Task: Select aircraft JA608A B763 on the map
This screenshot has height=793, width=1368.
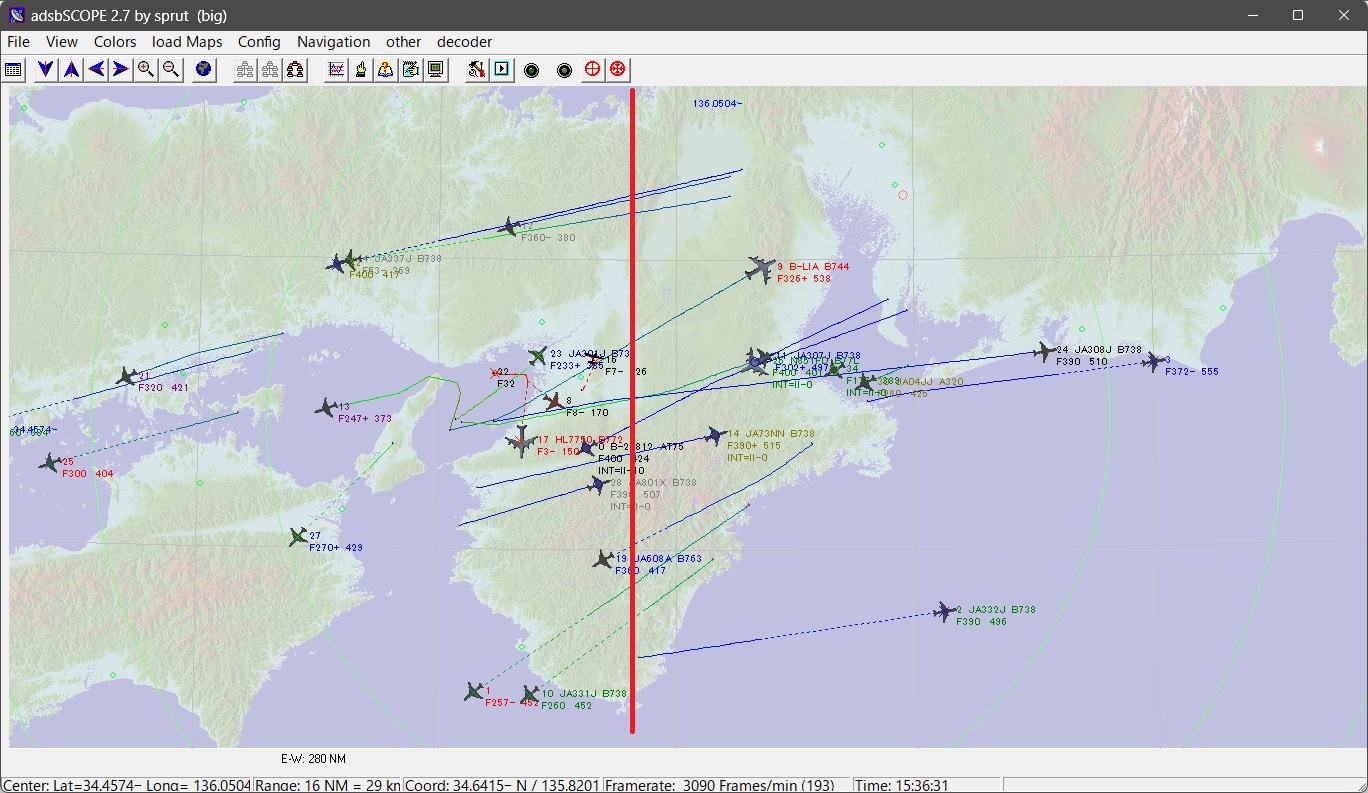Action: click(x=604, y=559)
